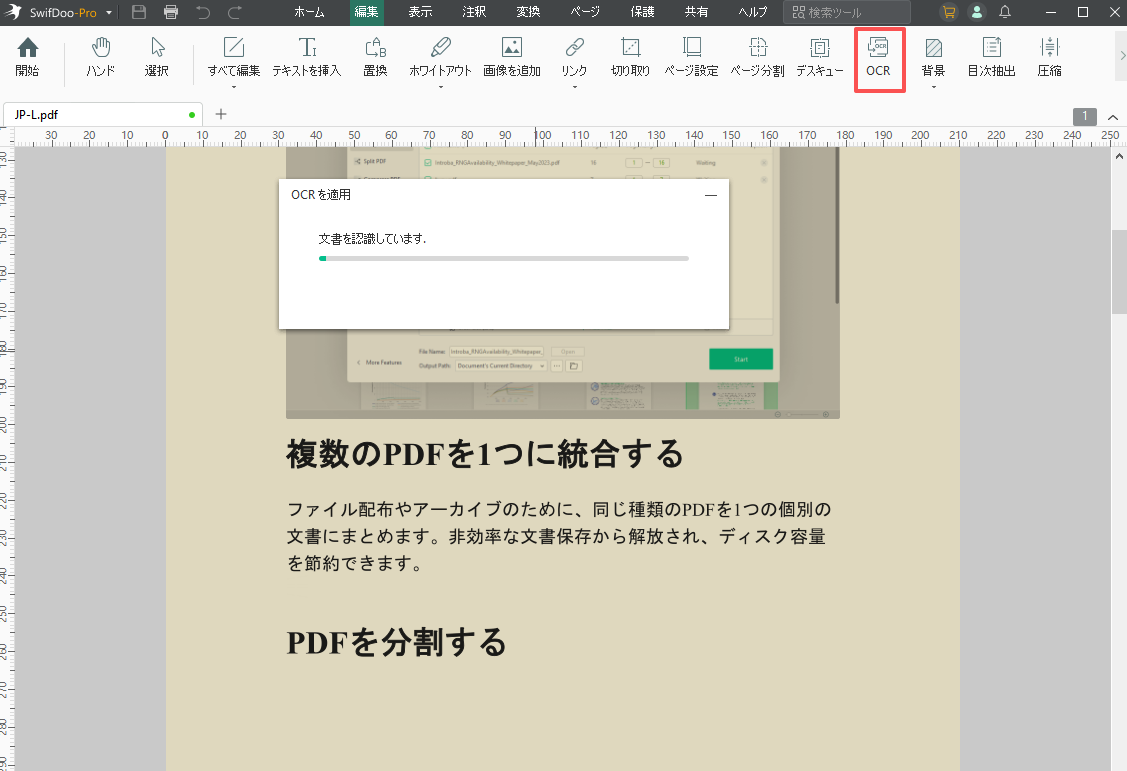This screenshot has width=1127, height=771.
Task: Open the デスキュー deskew tool
Action: tap(819, 55)
